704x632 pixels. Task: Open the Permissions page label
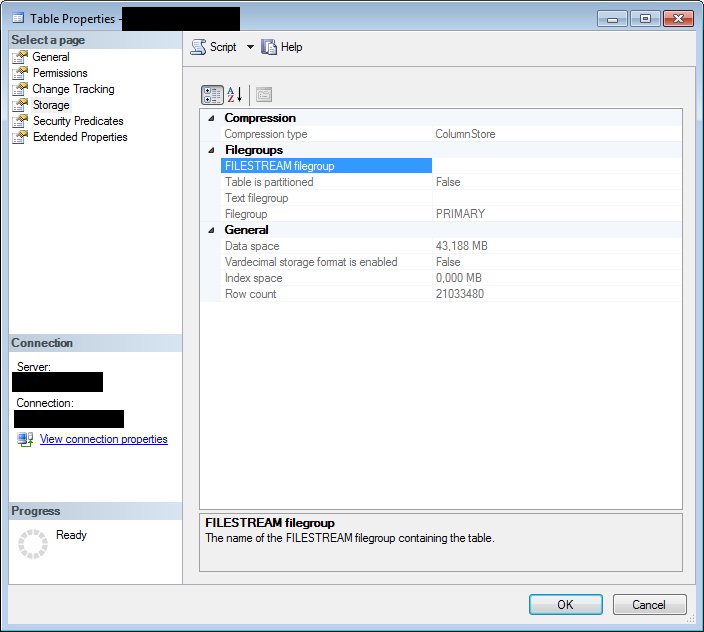(x=60, y=73)
